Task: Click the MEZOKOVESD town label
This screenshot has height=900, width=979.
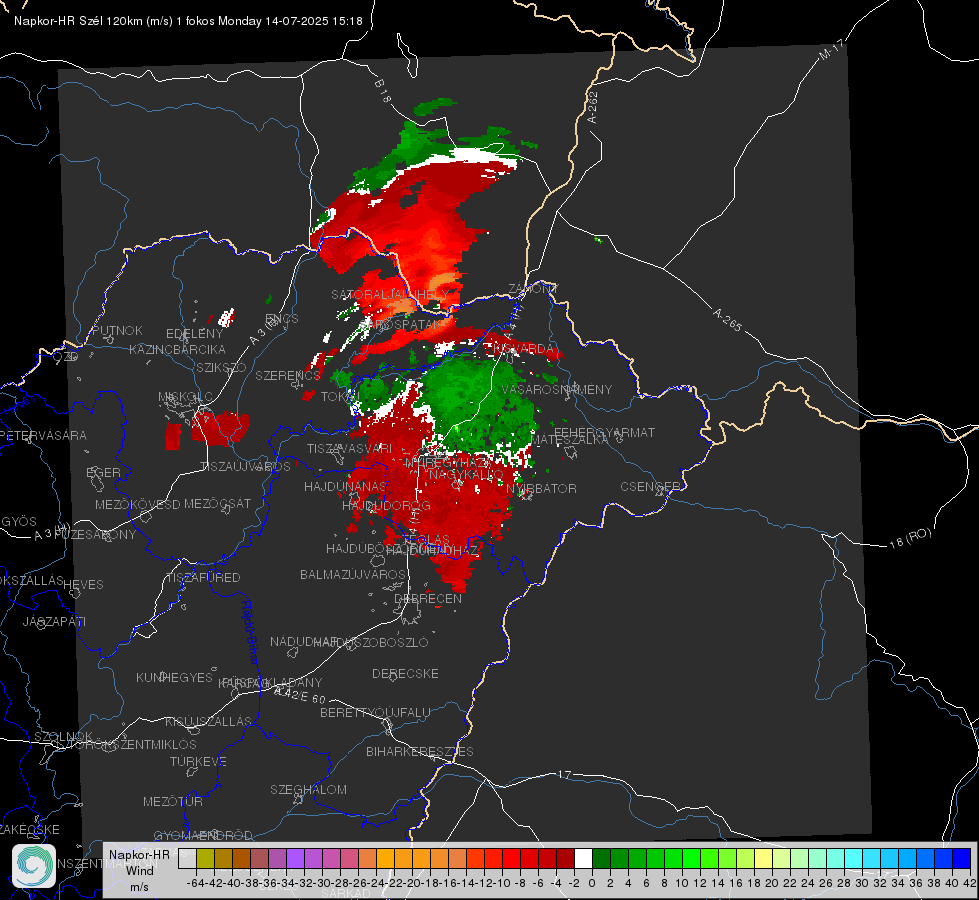Action: tap(137, 504)
